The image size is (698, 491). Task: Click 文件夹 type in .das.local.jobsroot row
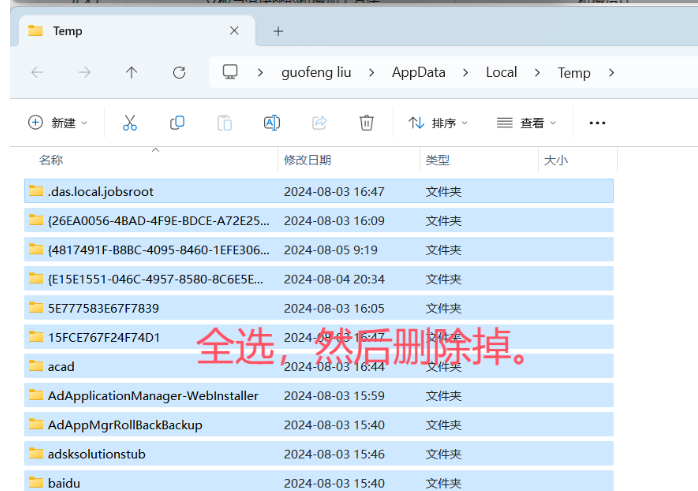(x=443, y=191)
